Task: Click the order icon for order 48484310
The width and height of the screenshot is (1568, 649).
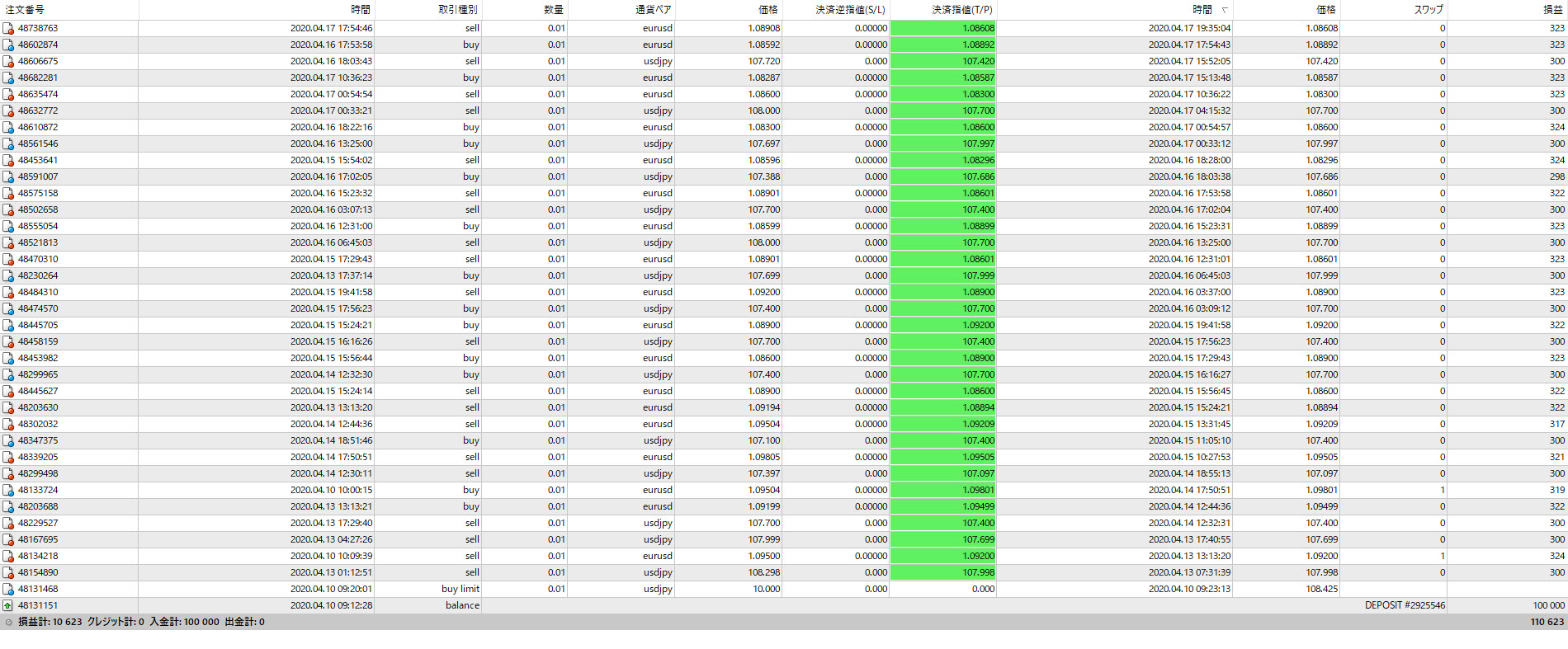Action: point(8,292)
